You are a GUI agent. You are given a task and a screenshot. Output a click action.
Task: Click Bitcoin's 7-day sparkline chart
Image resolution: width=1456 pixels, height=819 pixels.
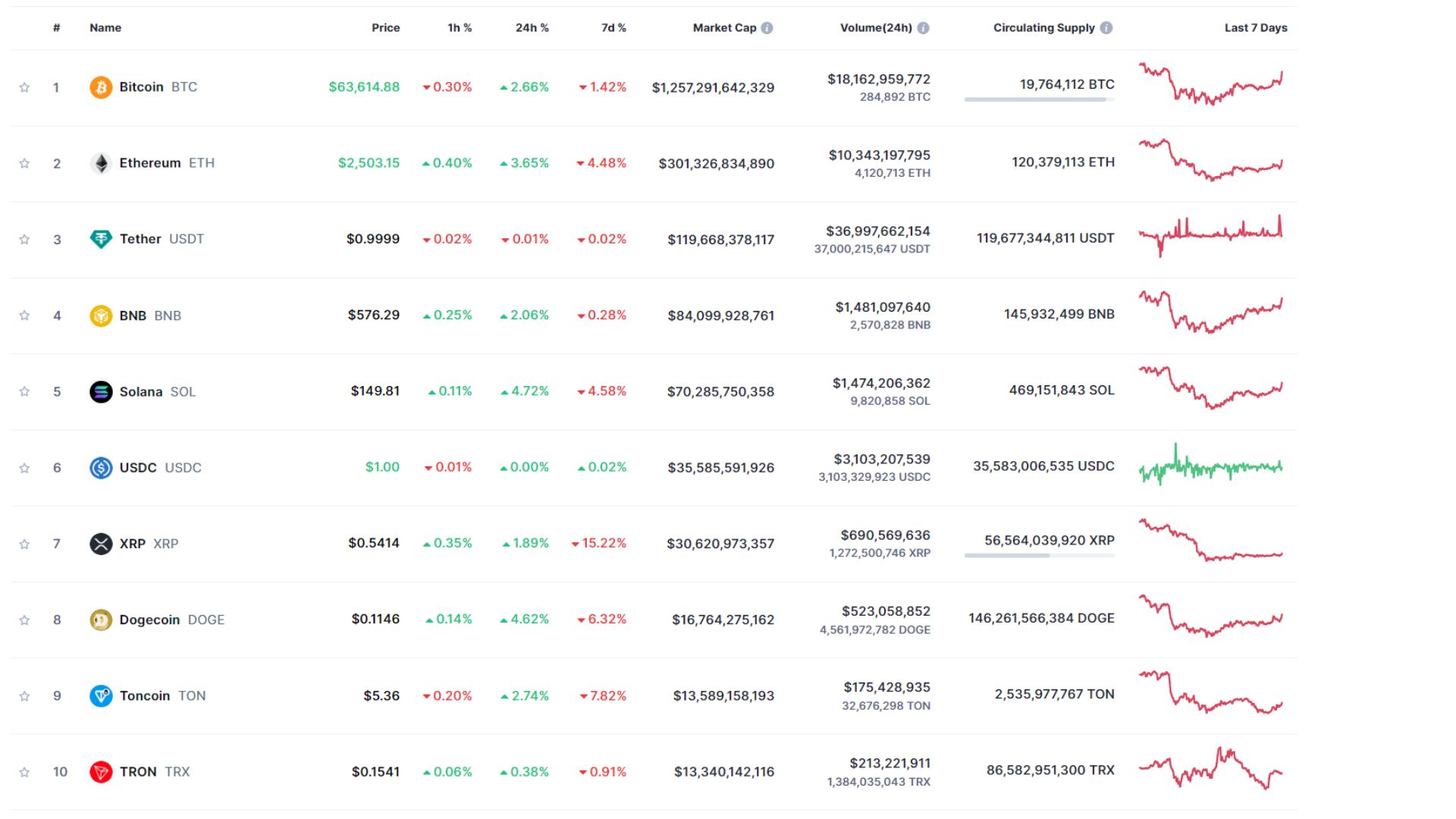(x=1210, y=86)
